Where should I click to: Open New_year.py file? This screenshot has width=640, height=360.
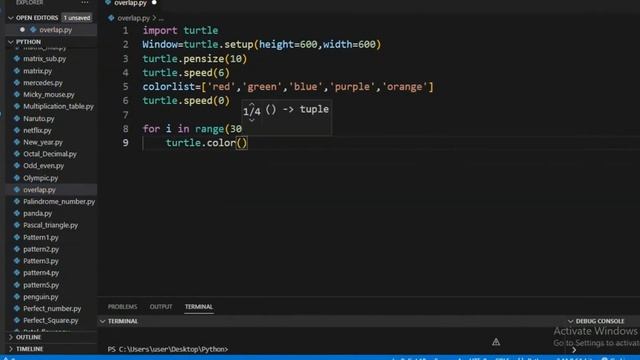point(43,142)
